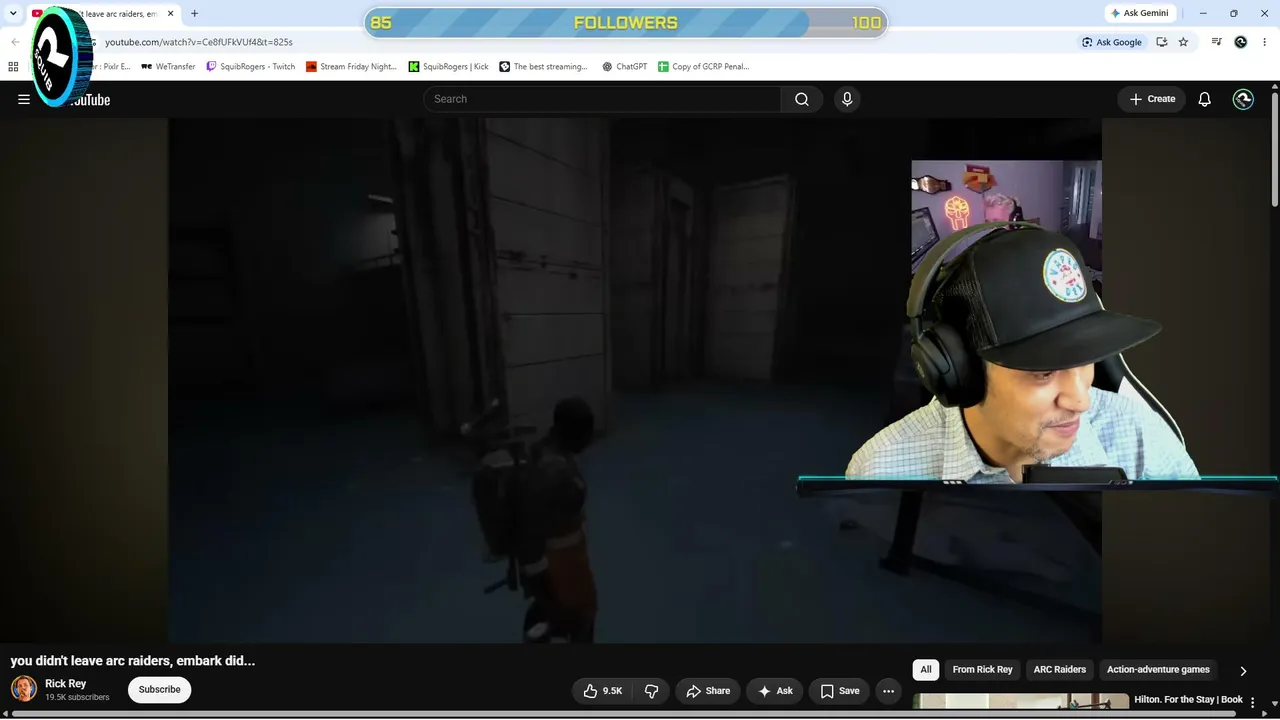1280x720 pixels.
Task: Open The best streaming bookmark
Action: [544, 67]
